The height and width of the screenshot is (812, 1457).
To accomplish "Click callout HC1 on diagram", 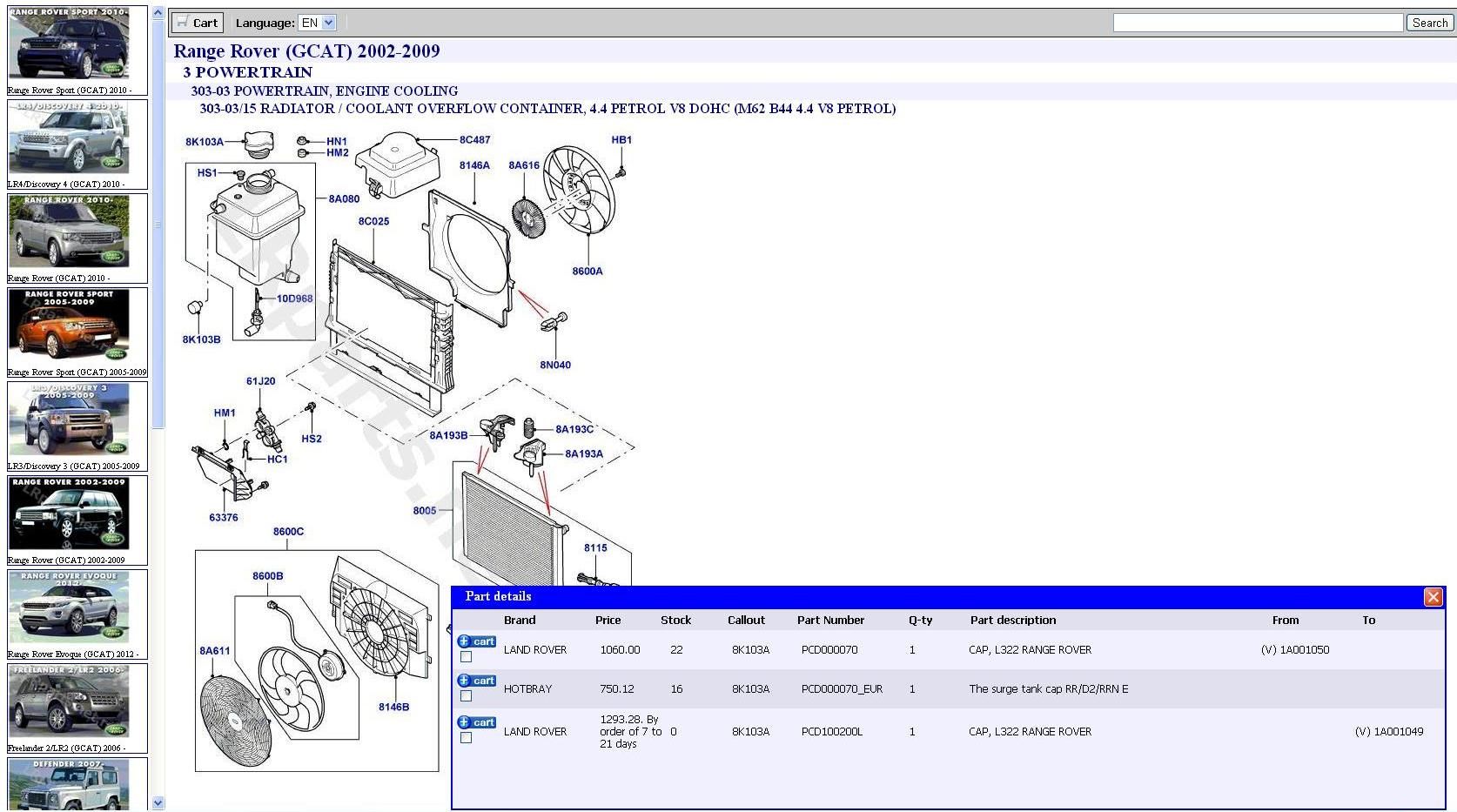I will pos(278,459).
